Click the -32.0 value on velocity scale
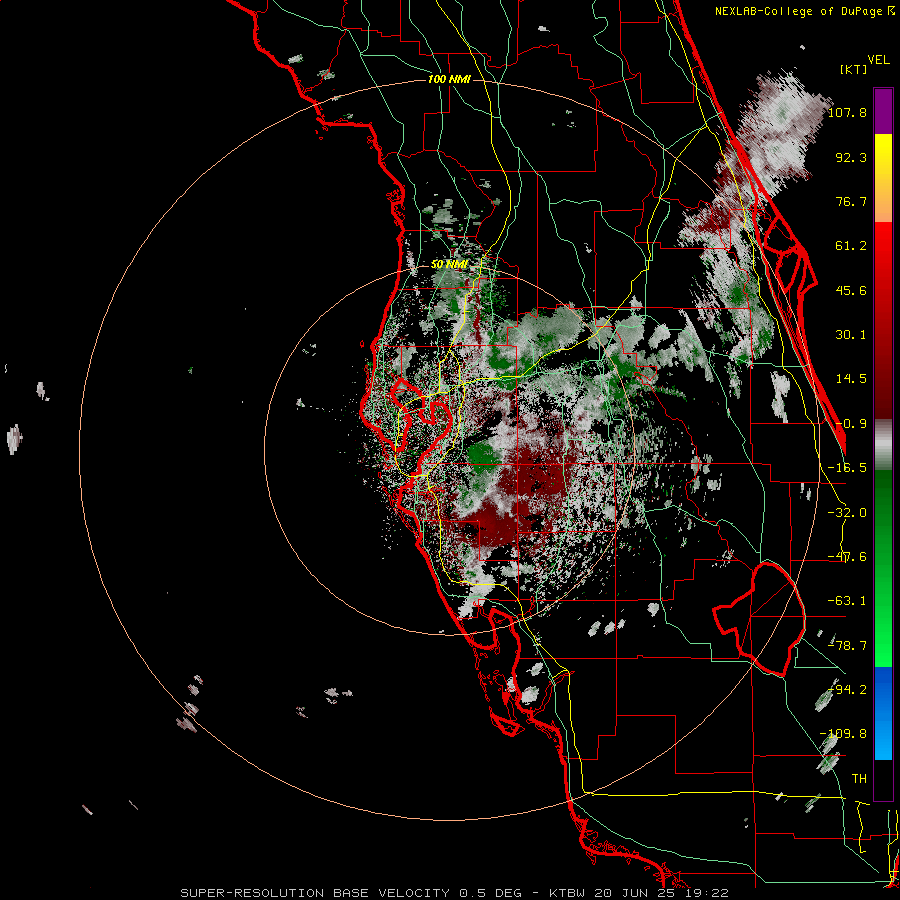The width and height of the screenshot is (900, 900). [847, 513]
